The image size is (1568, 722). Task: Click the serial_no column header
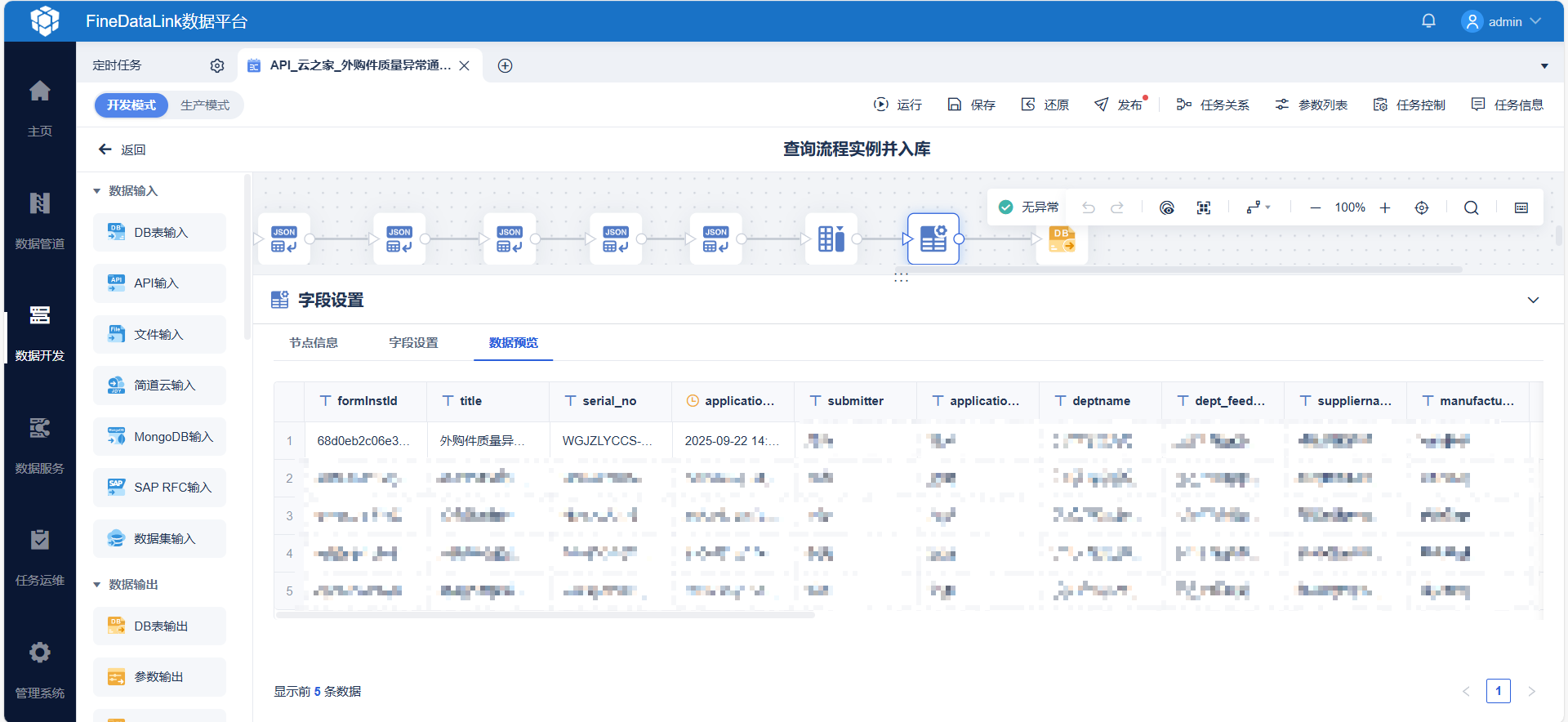(x=610, y=401)
